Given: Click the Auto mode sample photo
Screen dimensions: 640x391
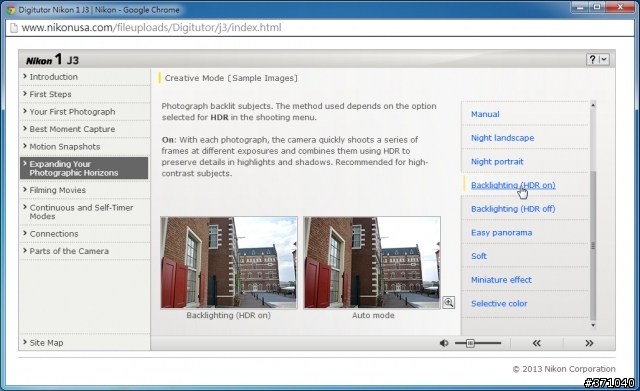Looking at the screenshot, I should click(372, 262).
